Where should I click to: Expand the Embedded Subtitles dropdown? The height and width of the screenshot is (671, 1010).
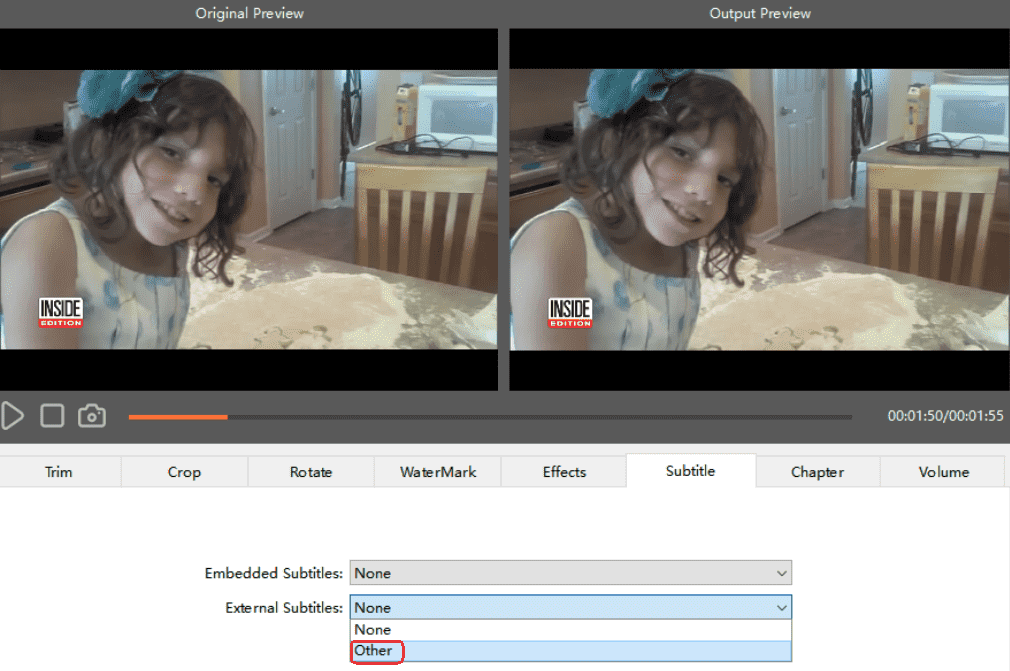[x=570, y=573]
